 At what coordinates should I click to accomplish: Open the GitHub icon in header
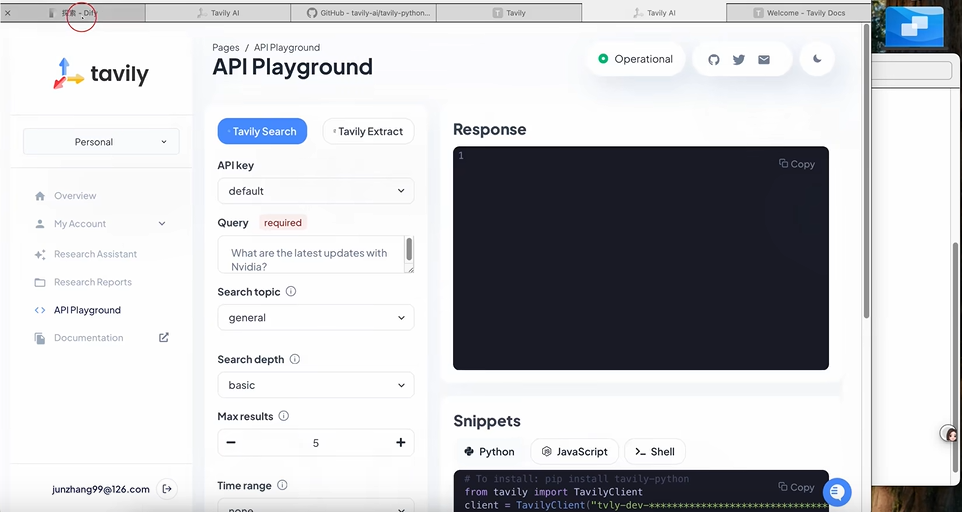click(714, 59)
